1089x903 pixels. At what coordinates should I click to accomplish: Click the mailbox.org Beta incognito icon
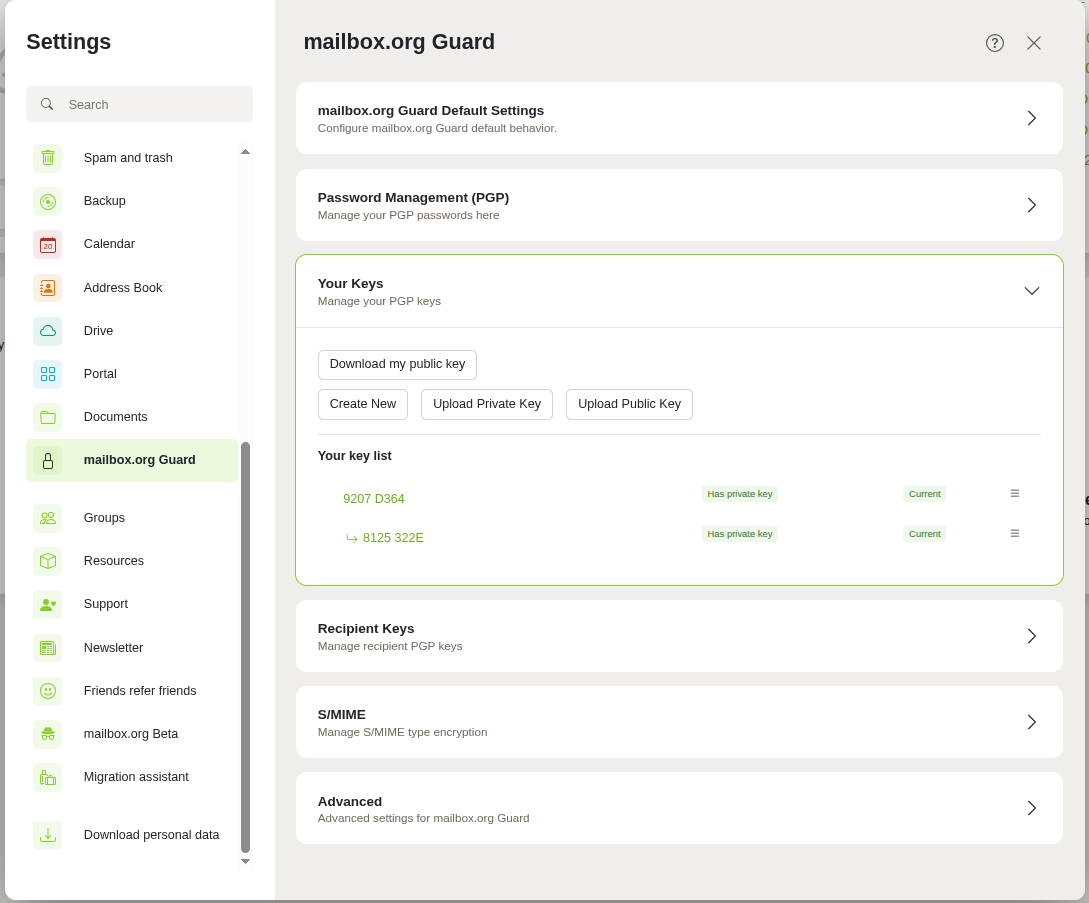(x=48, y=734)
